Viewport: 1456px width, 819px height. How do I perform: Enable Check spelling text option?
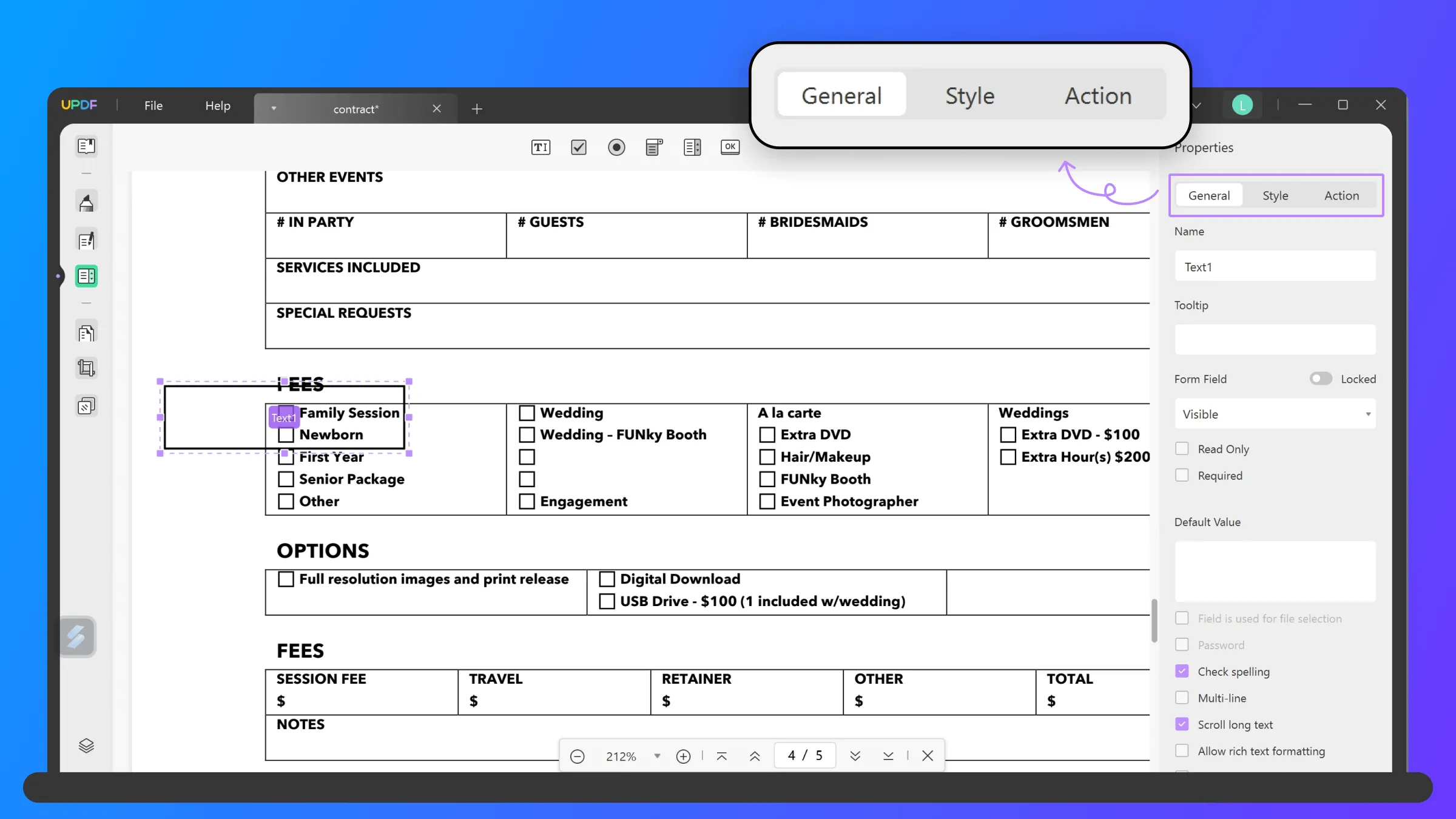[x=1181, y=671]
